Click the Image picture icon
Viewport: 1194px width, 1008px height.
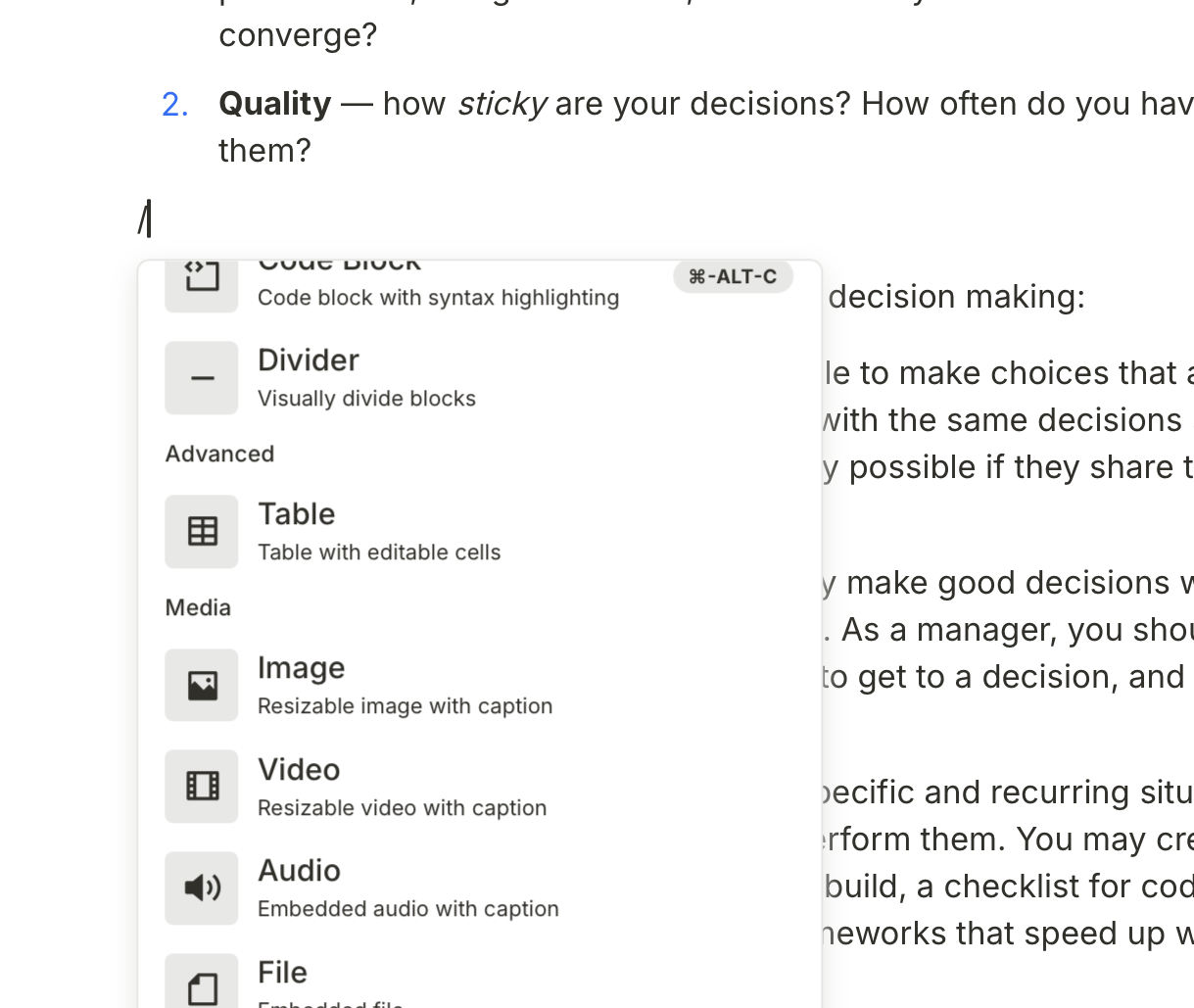(202, 686)
